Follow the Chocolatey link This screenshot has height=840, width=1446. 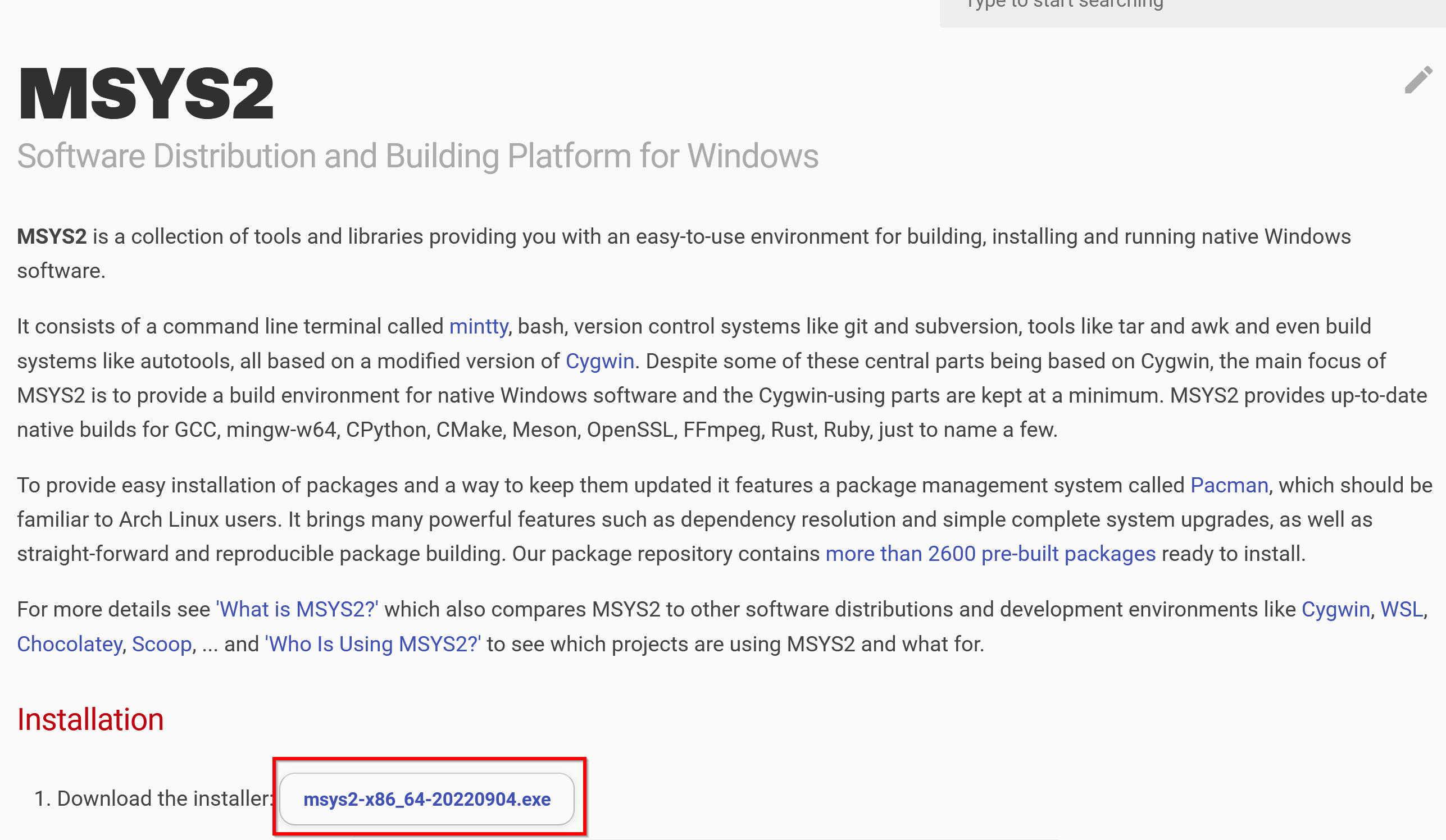coord(70,644)
